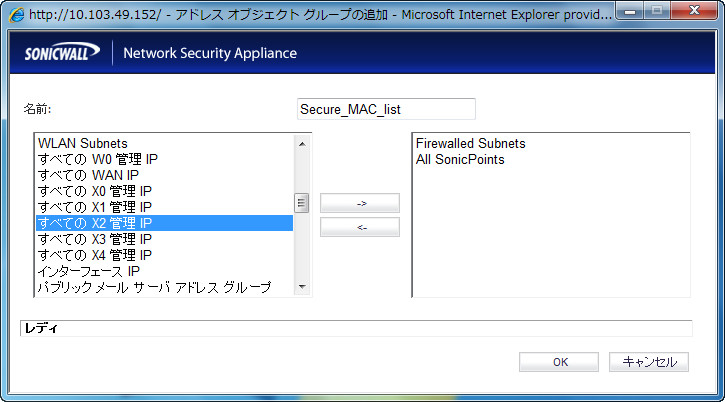Select すべての X0 管理 IP entry
Image resolution: width=725 pixels, height=402 pixels.
pyautogui.click(x=165, y=191)
